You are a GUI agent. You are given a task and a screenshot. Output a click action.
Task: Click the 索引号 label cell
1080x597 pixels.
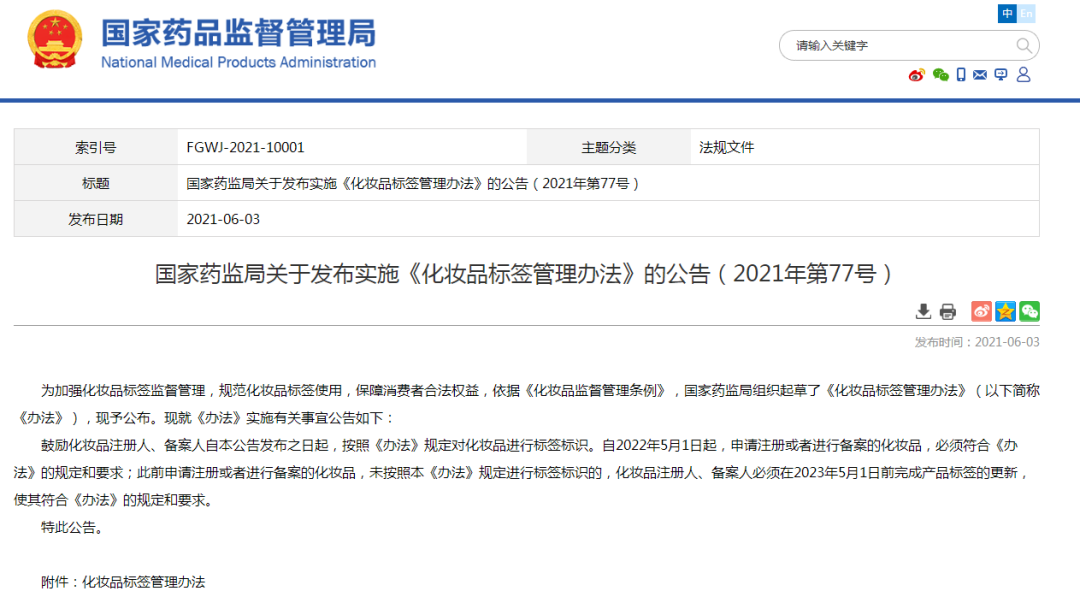pyautogui.click(x=96, y=147)
